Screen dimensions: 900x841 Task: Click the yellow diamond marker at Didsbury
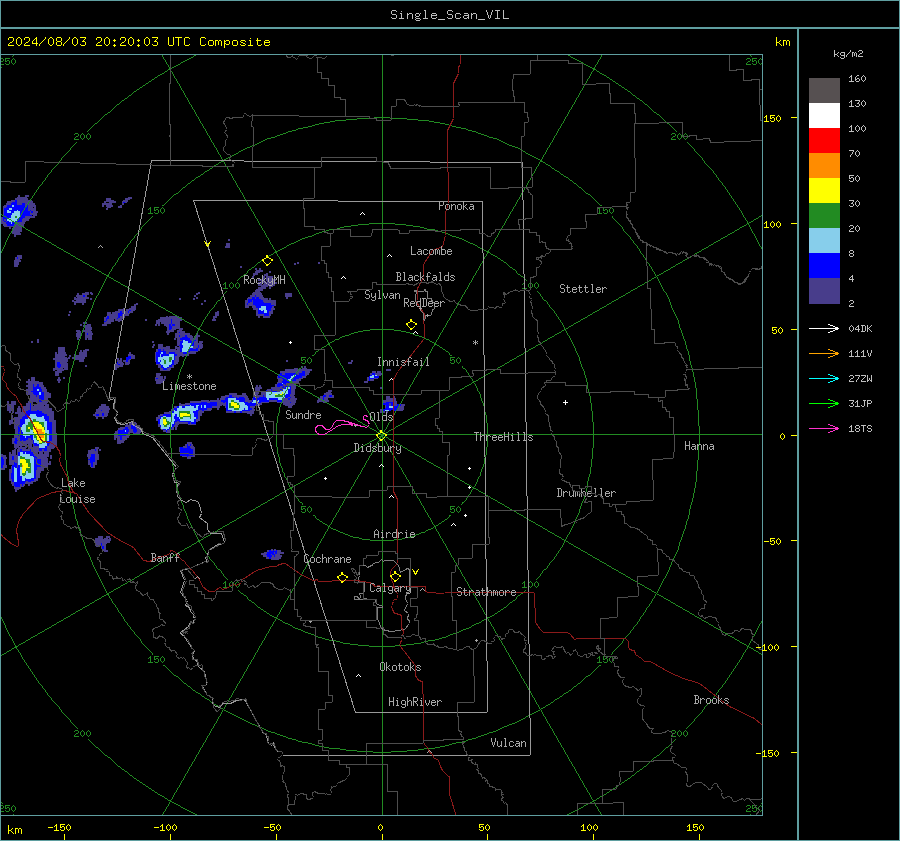tap(381, 436)
